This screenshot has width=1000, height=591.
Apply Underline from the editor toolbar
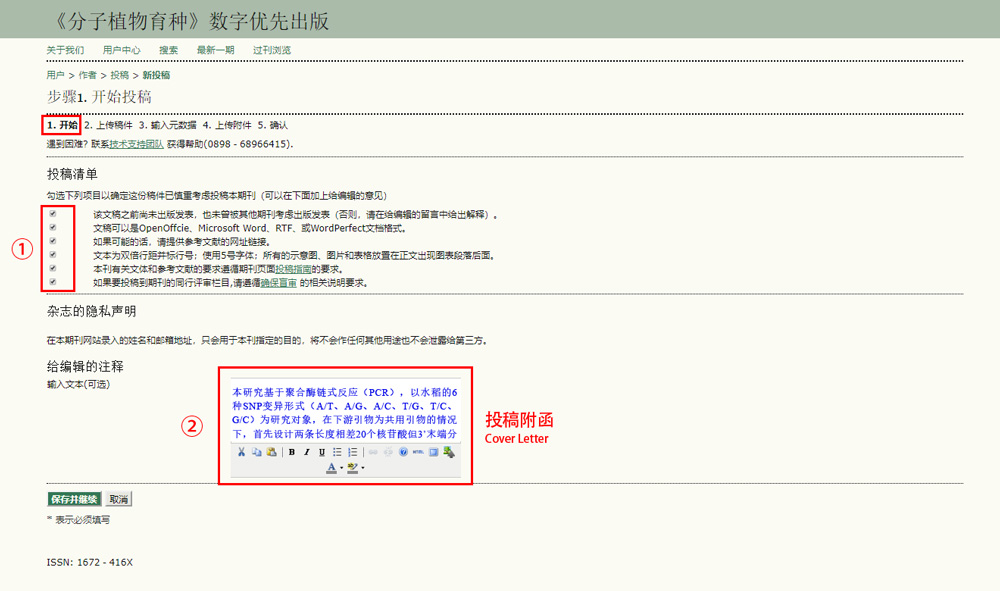click(322, 452)
